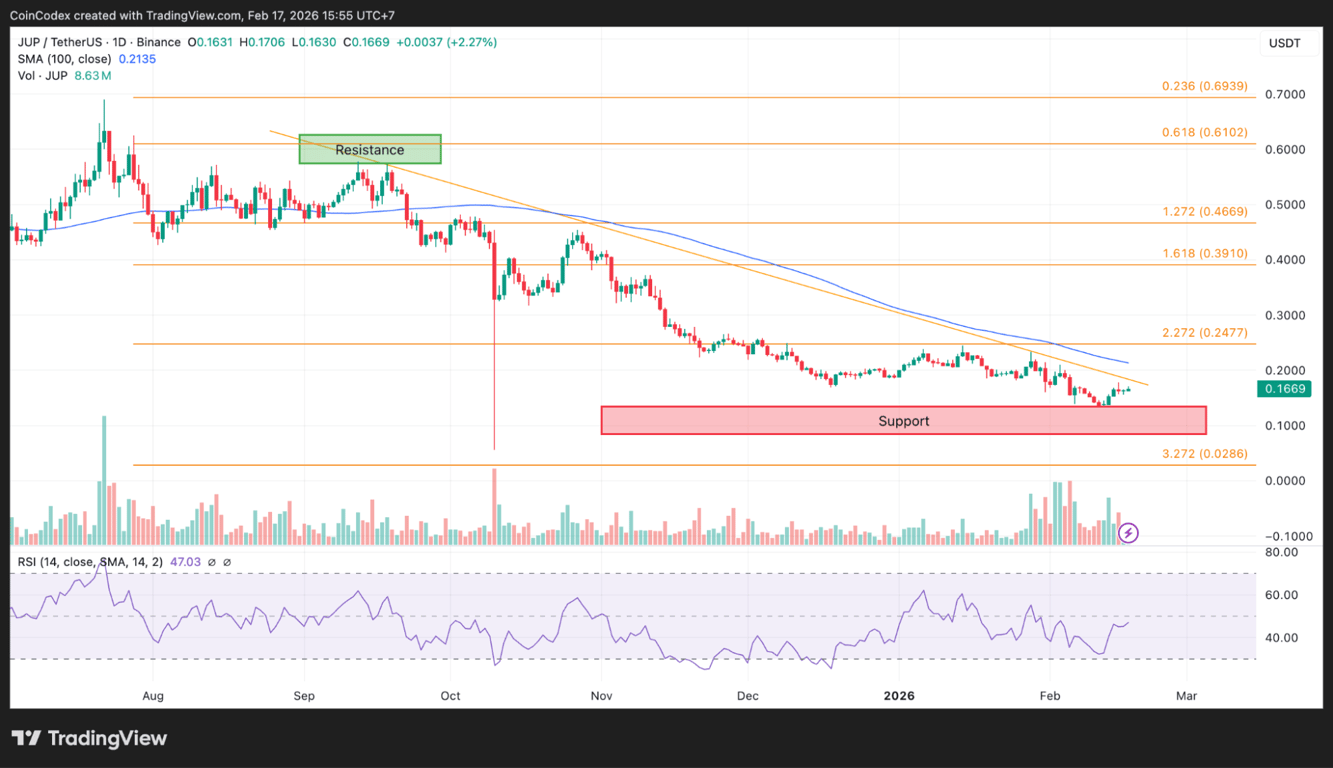The height and width of the screenshot is (768, 1333).
Task: Click the purple lightning indicator icon
Action: (1128, 533)
